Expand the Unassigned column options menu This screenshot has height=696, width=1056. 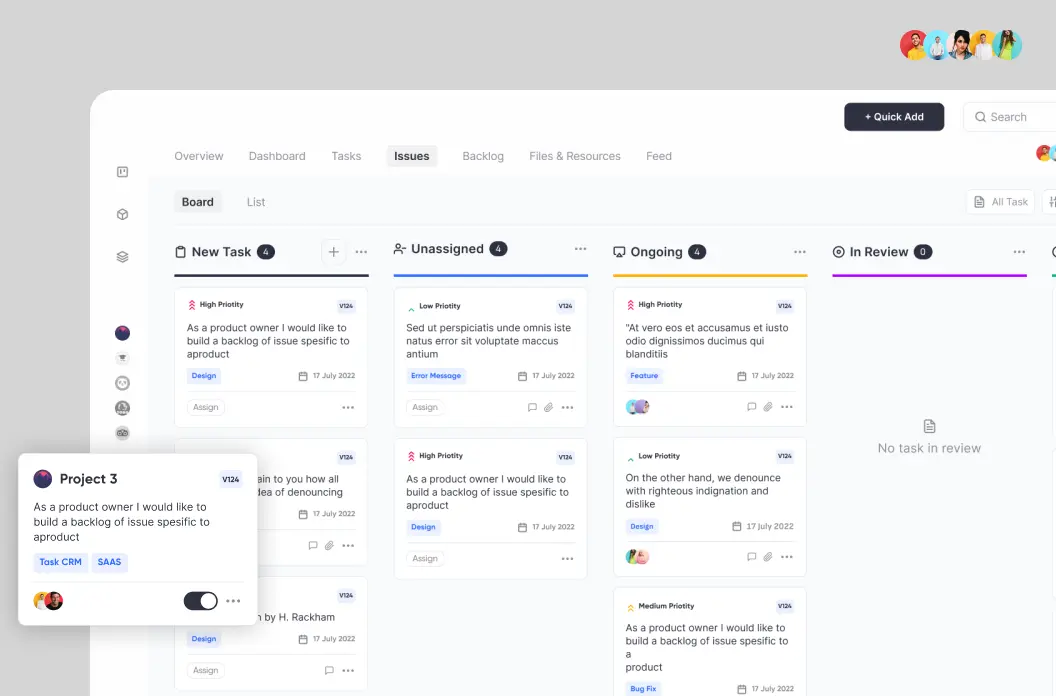(x=580, y=249)
